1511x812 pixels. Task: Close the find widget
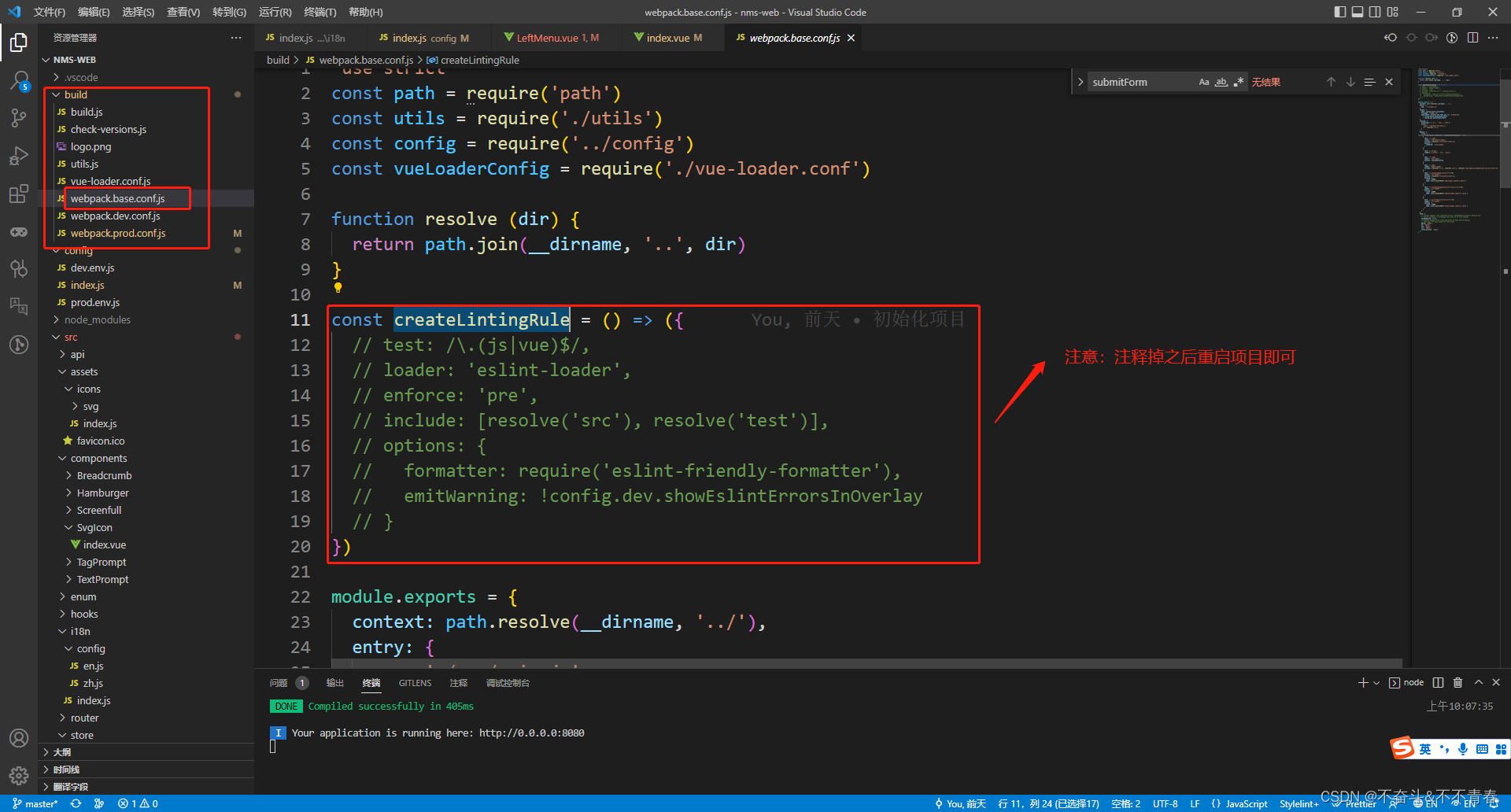click(x=1389, y=82)
